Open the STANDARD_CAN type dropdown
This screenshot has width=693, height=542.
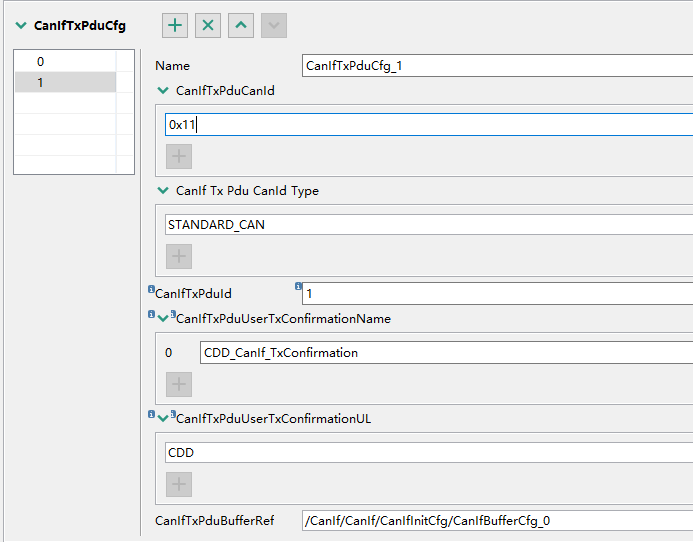point(429,225)
